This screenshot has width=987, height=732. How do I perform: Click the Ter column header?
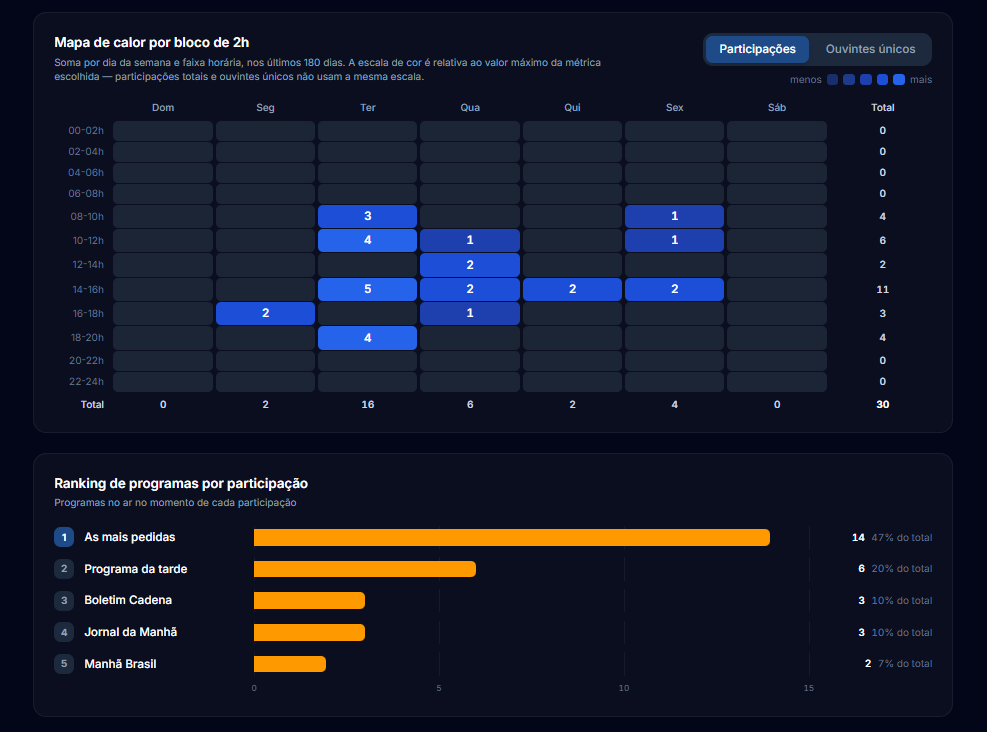pos(368,108)
